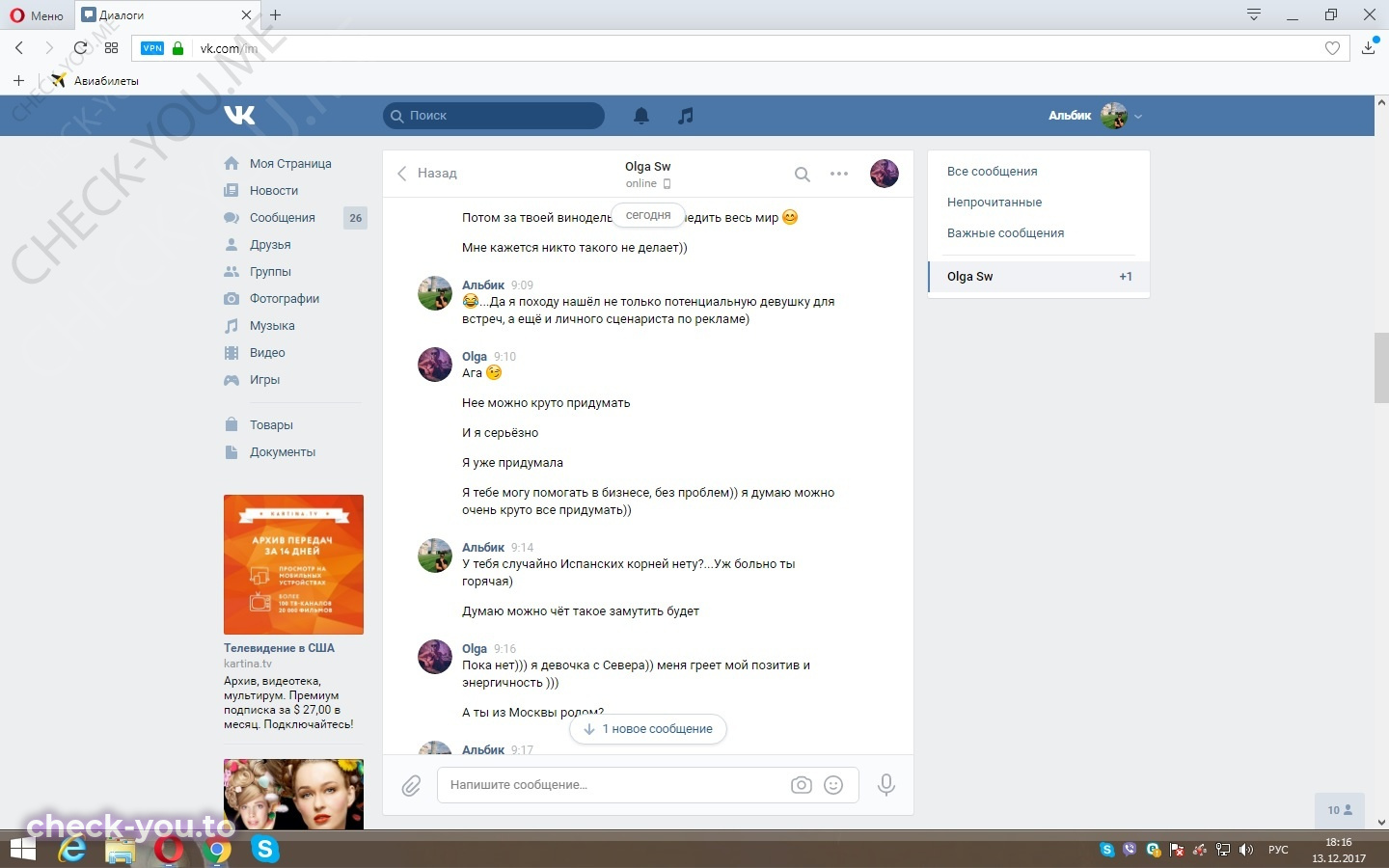
Task: Open Сообщения in left menu
Action: tap(283, 218)
